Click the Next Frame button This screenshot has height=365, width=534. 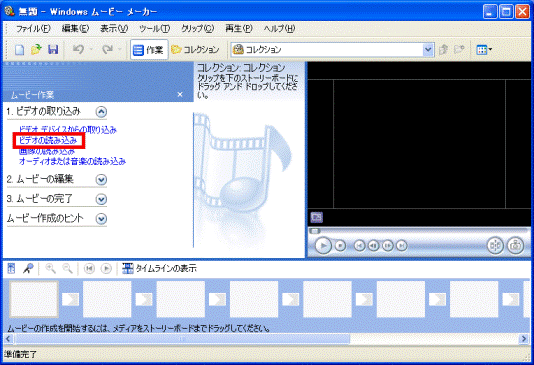point(388,245)
